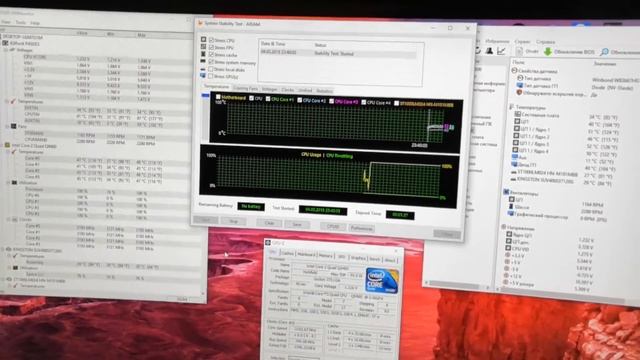Viewport: 640px width, 360px height.
Task: Switch to the Statistics tab in Stability Test
Action: point(324,91)
